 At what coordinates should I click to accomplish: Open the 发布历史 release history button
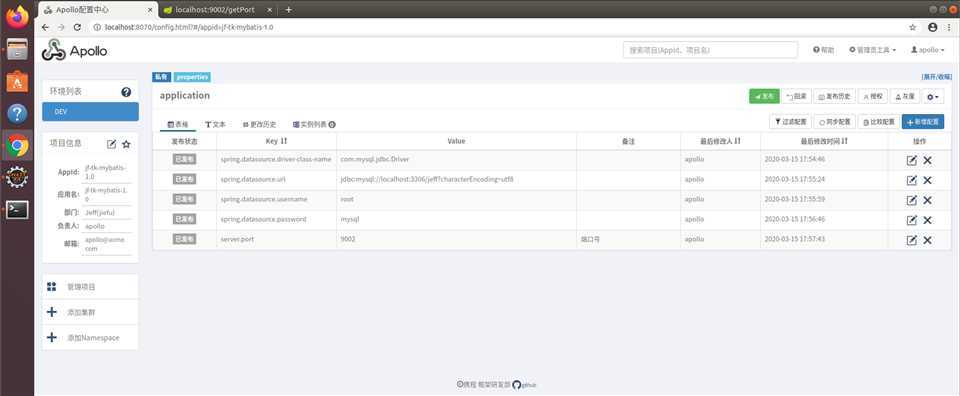pos(834,96)
